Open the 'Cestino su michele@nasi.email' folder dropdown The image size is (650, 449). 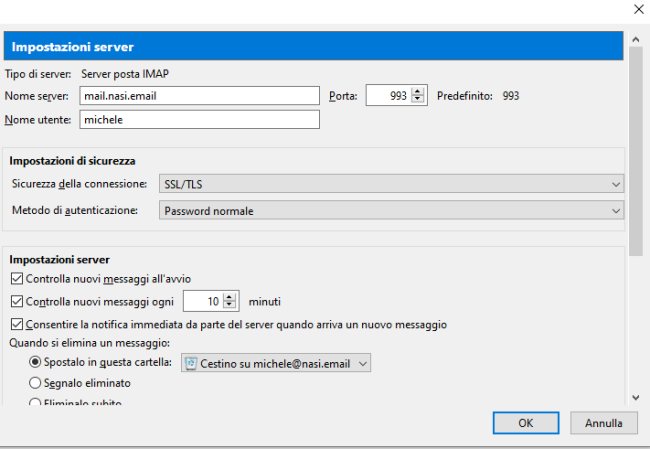[x=276, y=364]
